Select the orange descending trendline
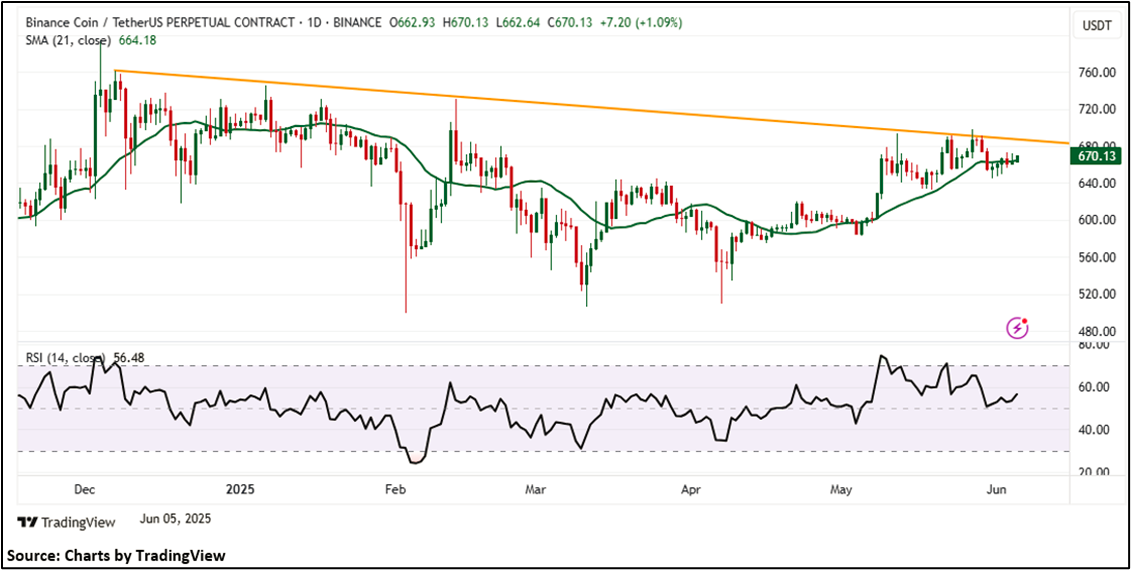This screenshot has width=1131, height=570. (591, 107)
